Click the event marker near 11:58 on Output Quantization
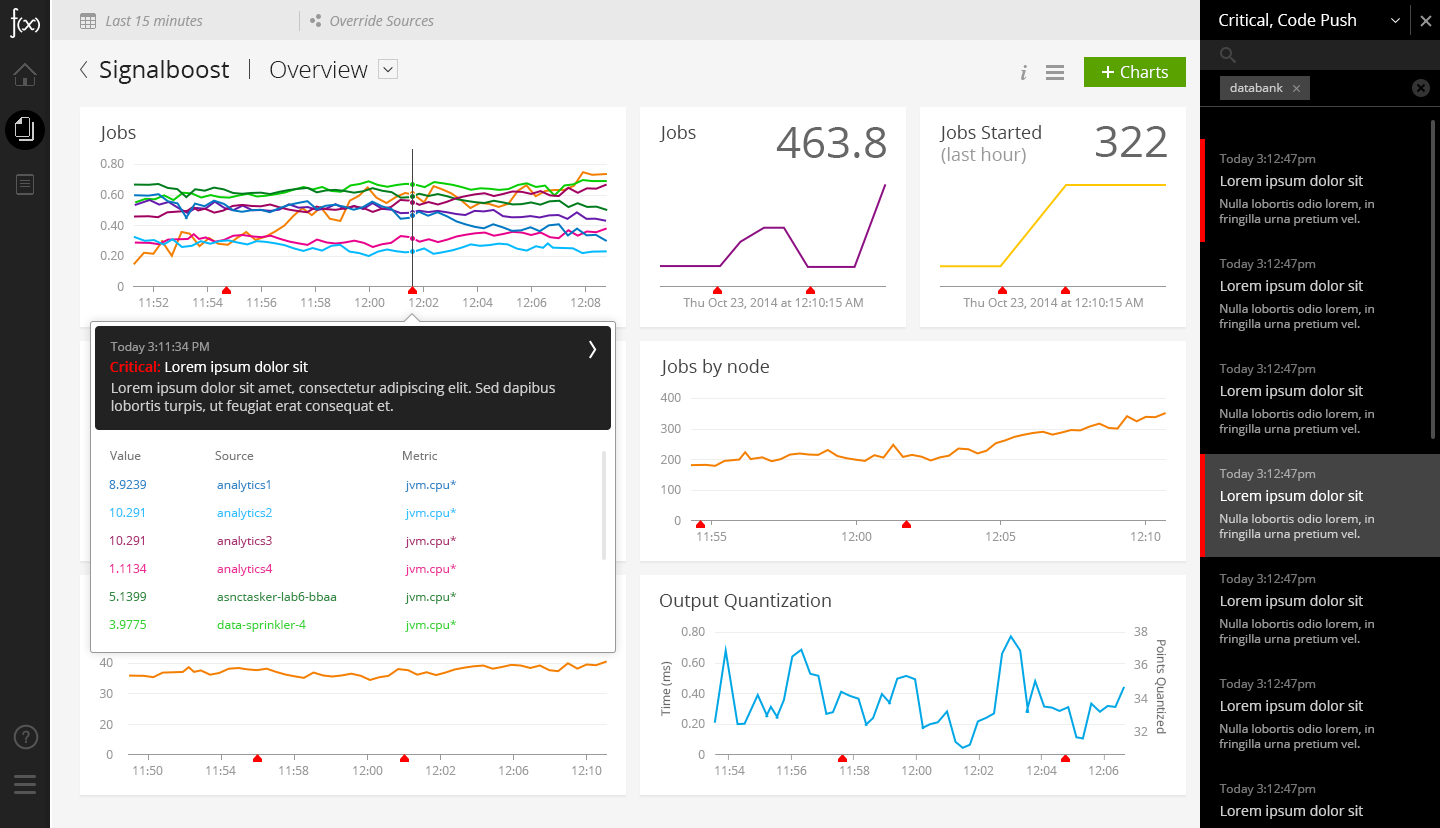This screenshot has height=828, width=1440. (x=842, y=758)
